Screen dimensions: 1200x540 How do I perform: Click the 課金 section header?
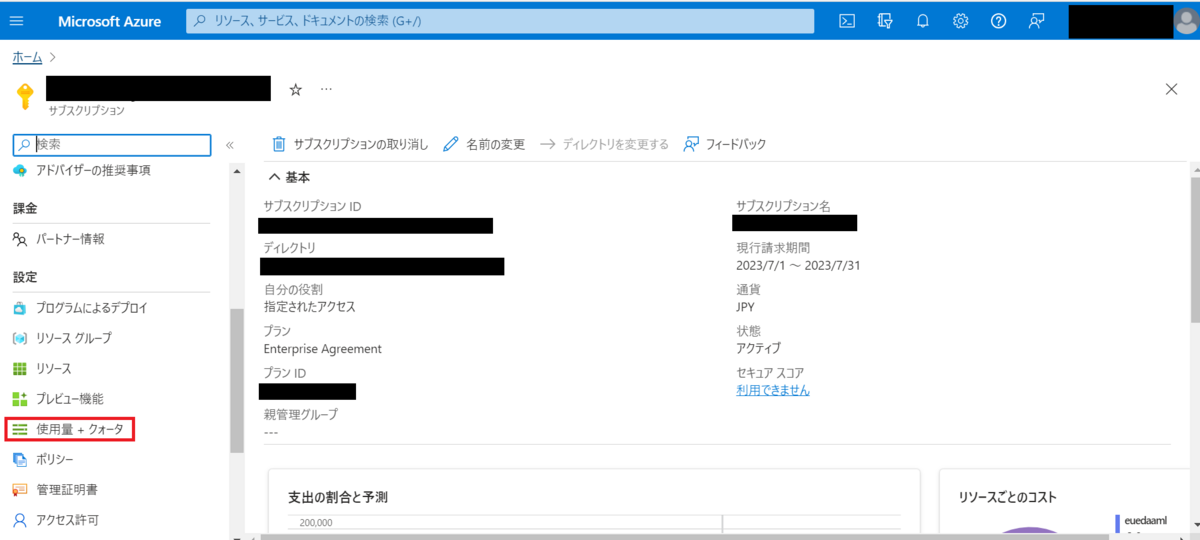[25, 208]
